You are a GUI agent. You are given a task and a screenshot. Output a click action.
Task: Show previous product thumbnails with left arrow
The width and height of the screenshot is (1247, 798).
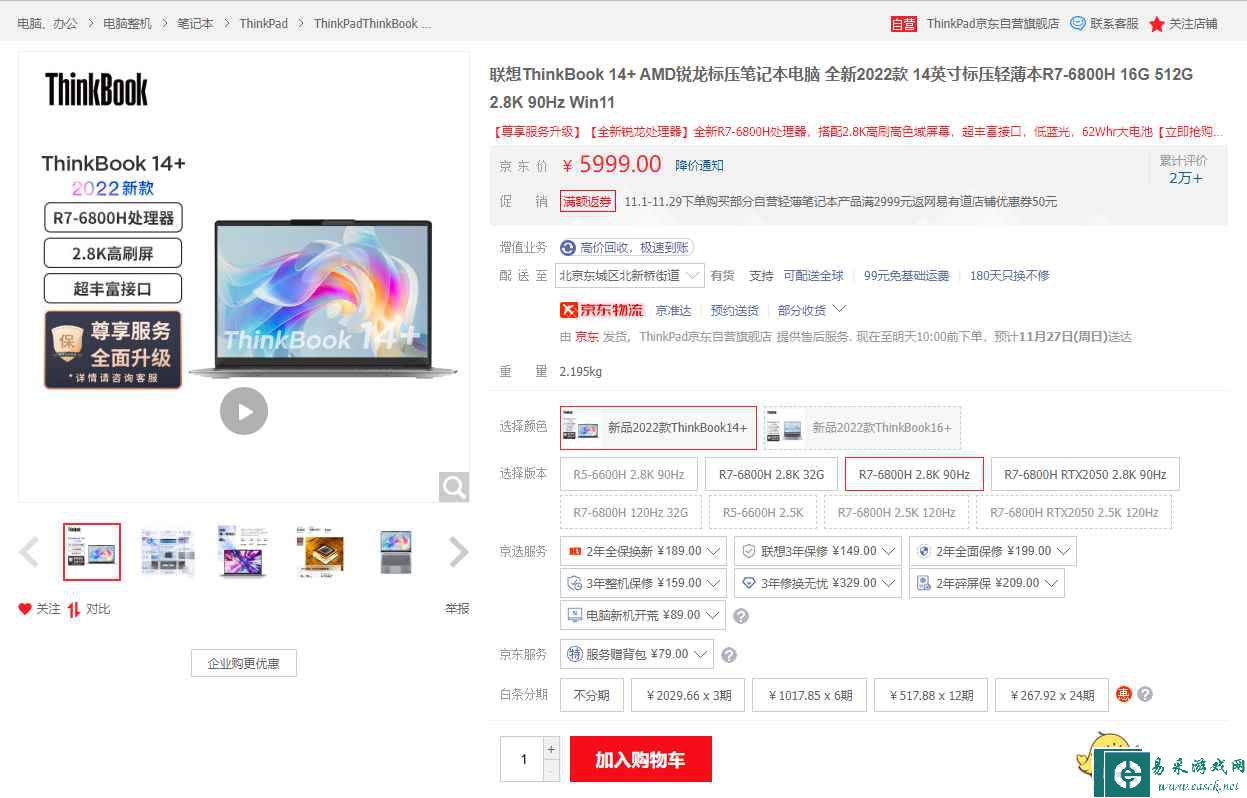(29, 551)
